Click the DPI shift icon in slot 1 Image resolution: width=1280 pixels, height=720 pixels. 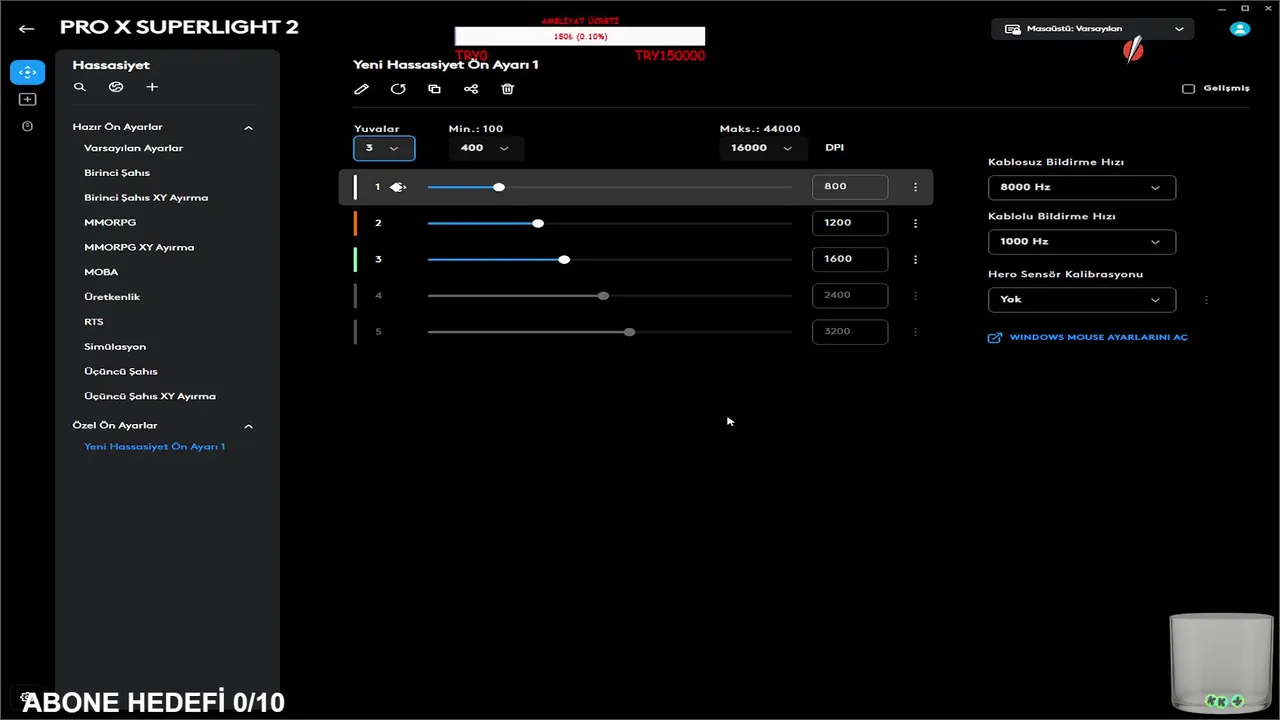pyautogui.click(x=398, y=187)
